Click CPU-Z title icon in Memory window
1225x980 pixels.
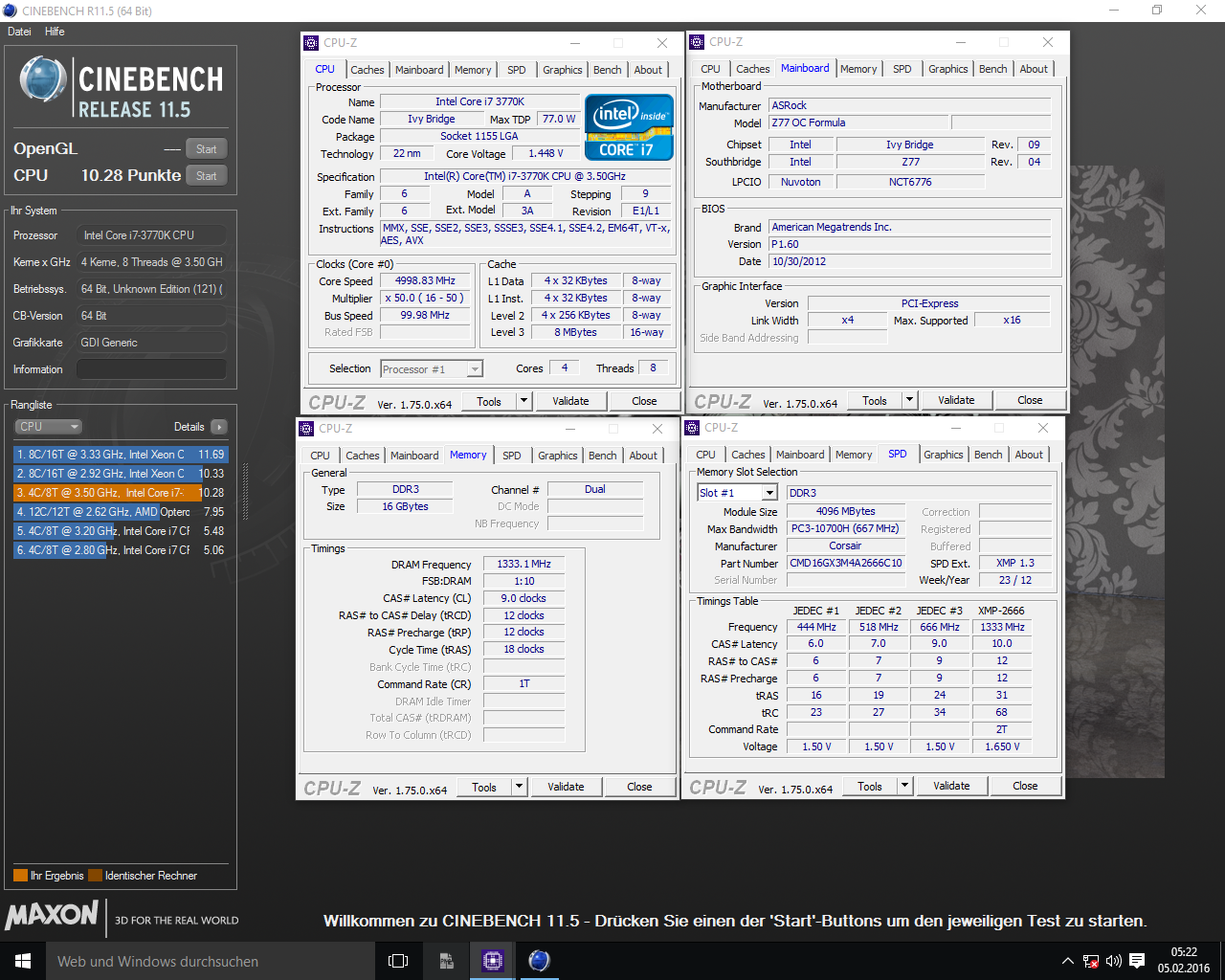307,429
